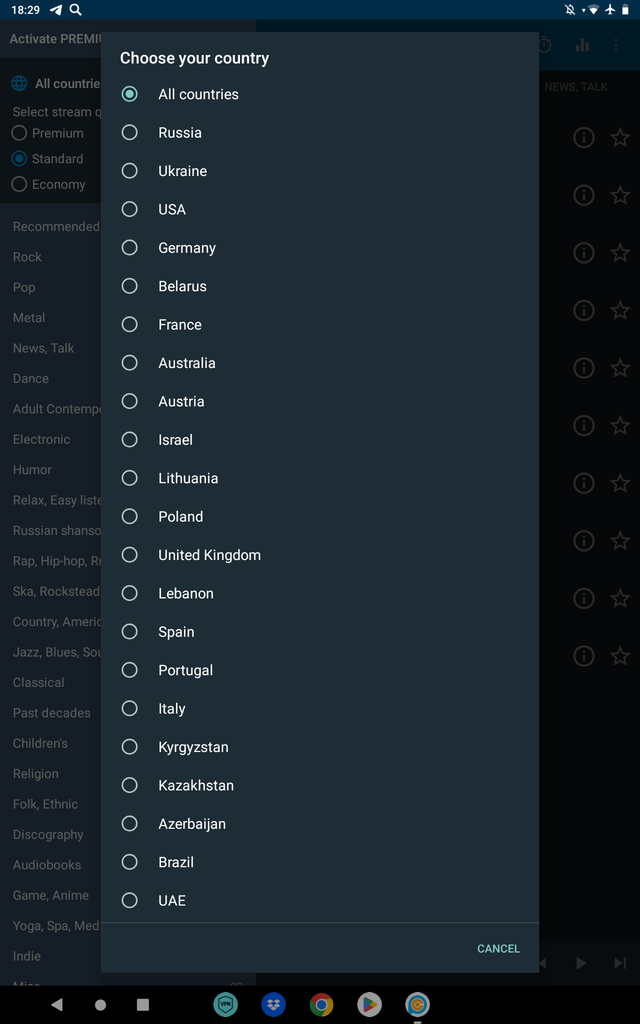The height and width of the screenshot is (1024, 640).
Task: Open Google Play Store from the dock
Action: click(x=369, y=1004)
